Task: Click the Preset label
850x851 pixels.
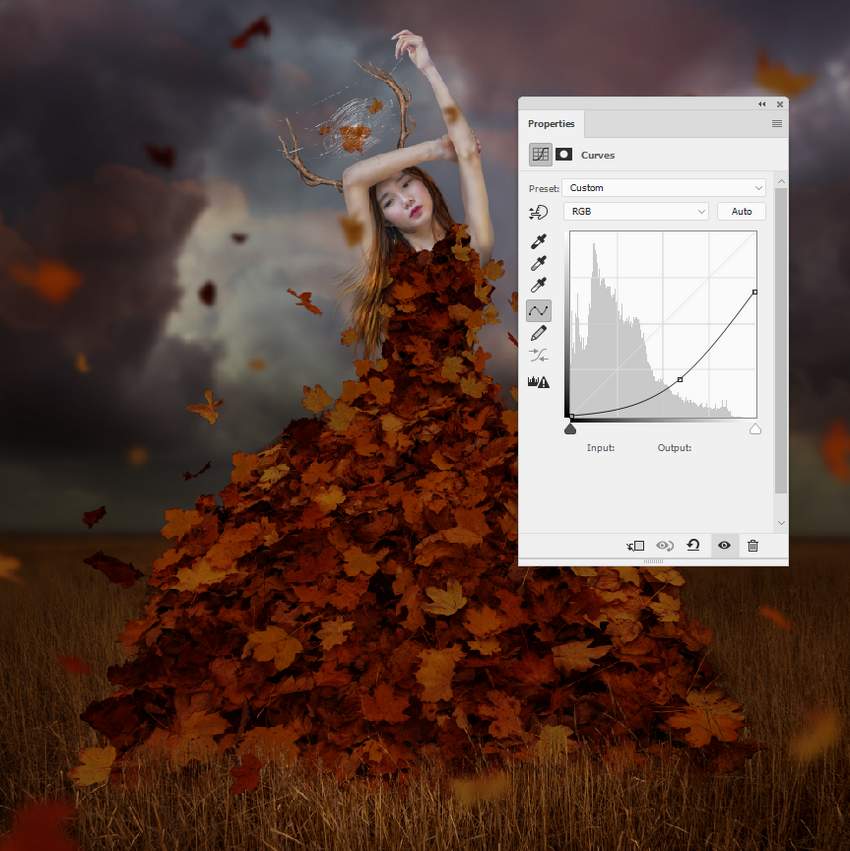Action: (544, 188)
